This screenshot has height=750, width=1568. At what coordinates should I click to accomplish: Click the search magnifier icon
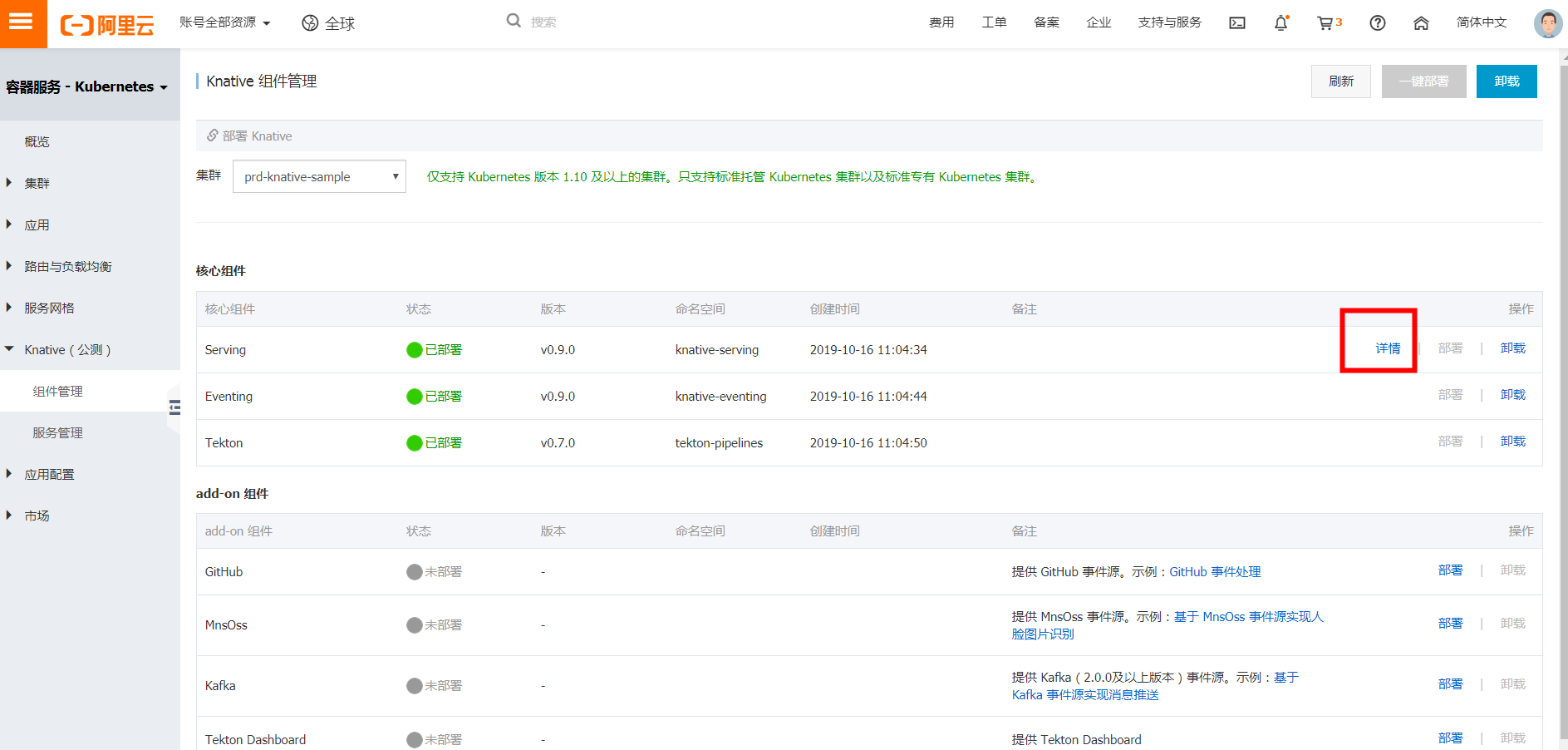514,21
